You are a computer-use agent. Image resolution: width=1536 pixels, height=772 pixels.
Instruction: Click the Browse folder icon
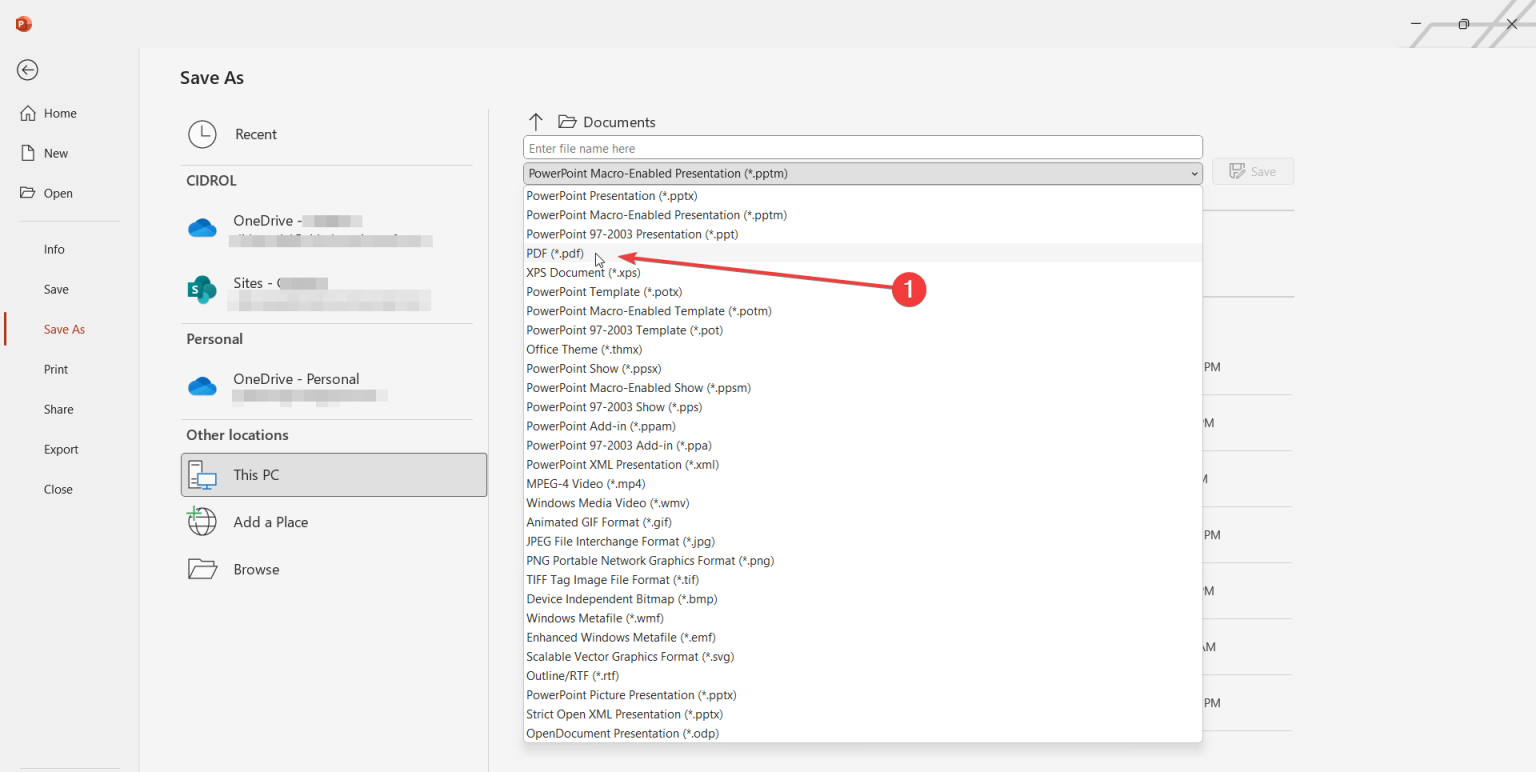coord(203,569)
